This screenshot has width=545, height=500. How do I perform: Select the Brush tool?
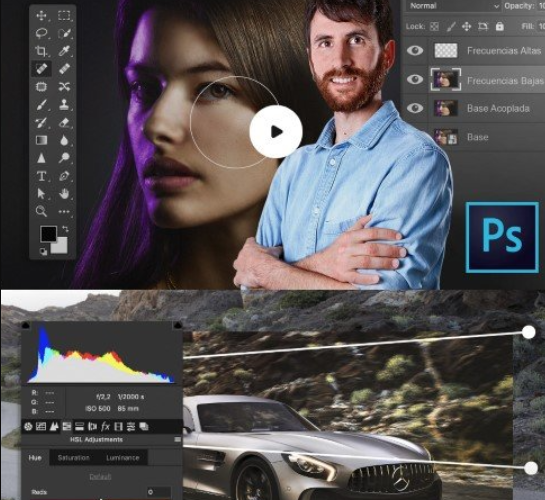coord(41,105)
